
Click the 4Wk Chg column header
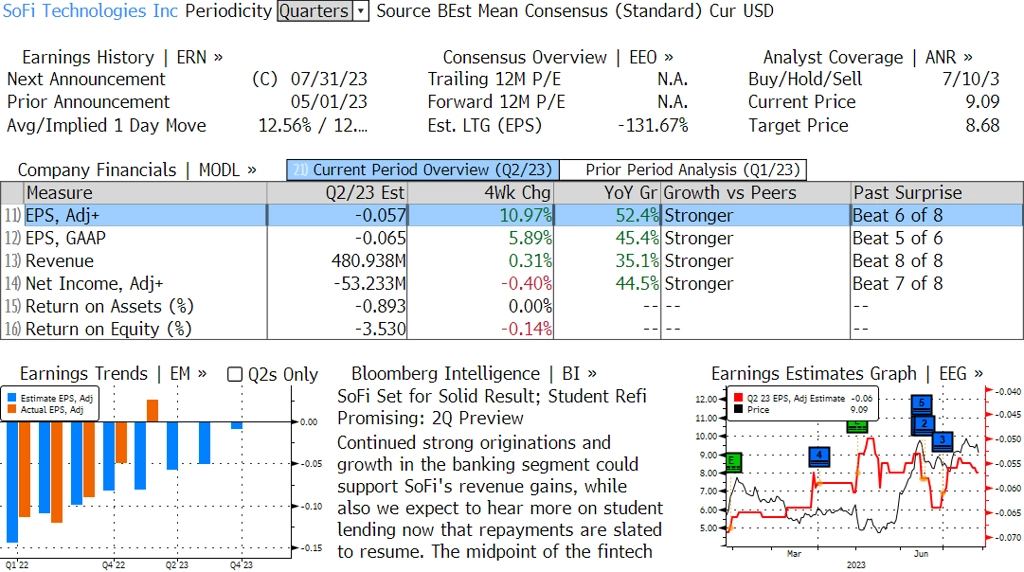tap(480, 193)
